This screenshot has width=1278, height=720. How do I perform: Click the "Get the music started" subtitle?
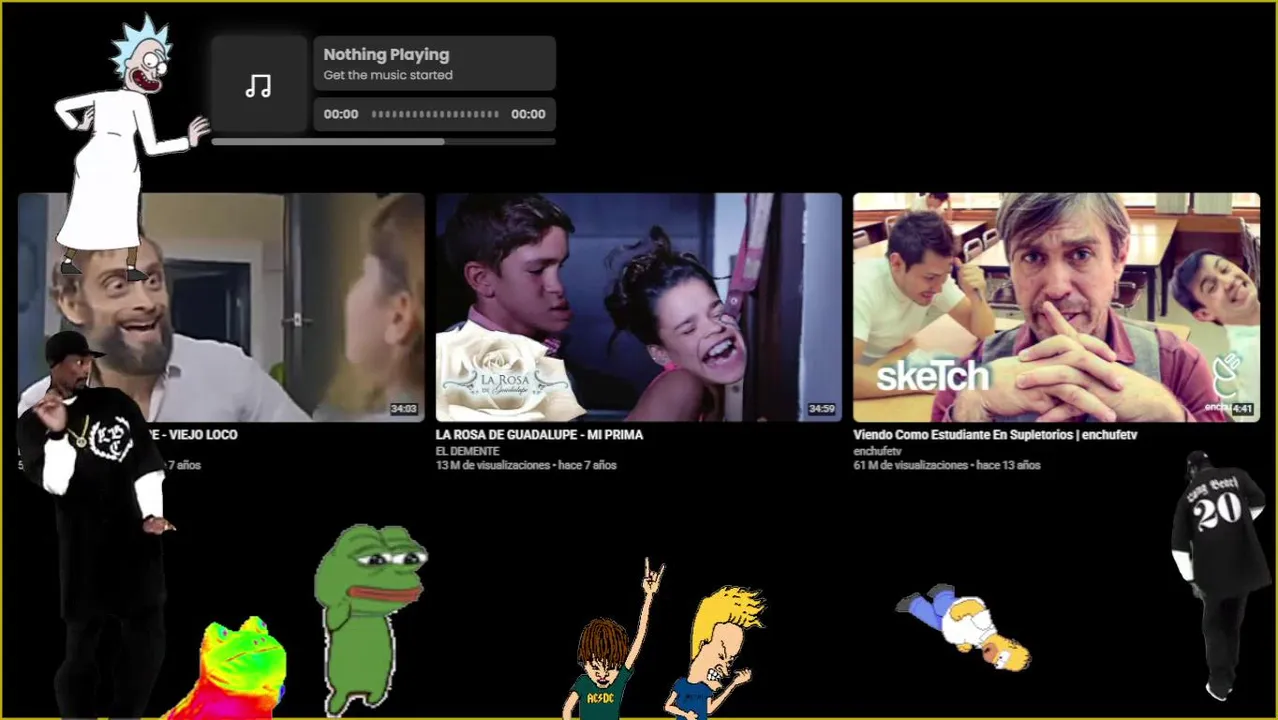(x=388, y=75)
